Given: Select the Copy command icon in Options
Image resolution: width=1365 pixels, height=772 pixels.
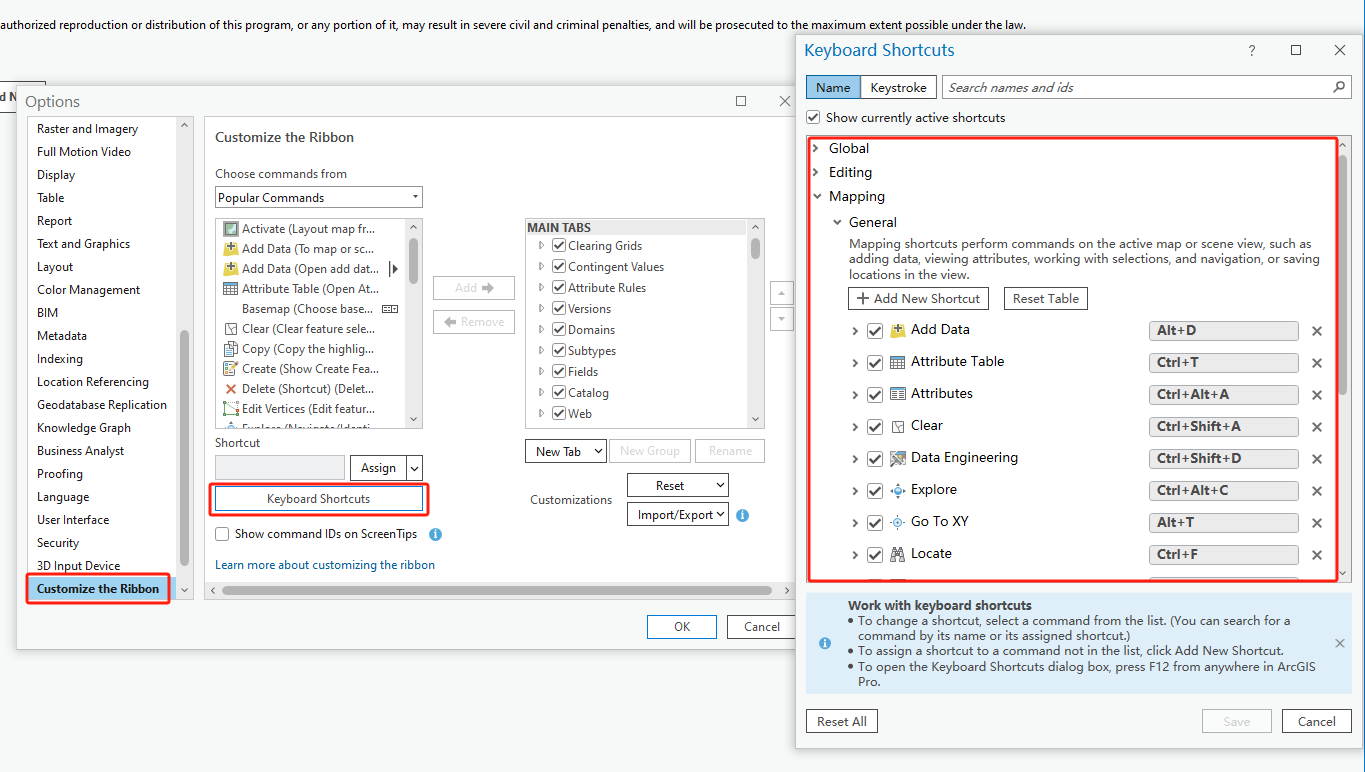Looking at the screenshot, I should 231,349.
